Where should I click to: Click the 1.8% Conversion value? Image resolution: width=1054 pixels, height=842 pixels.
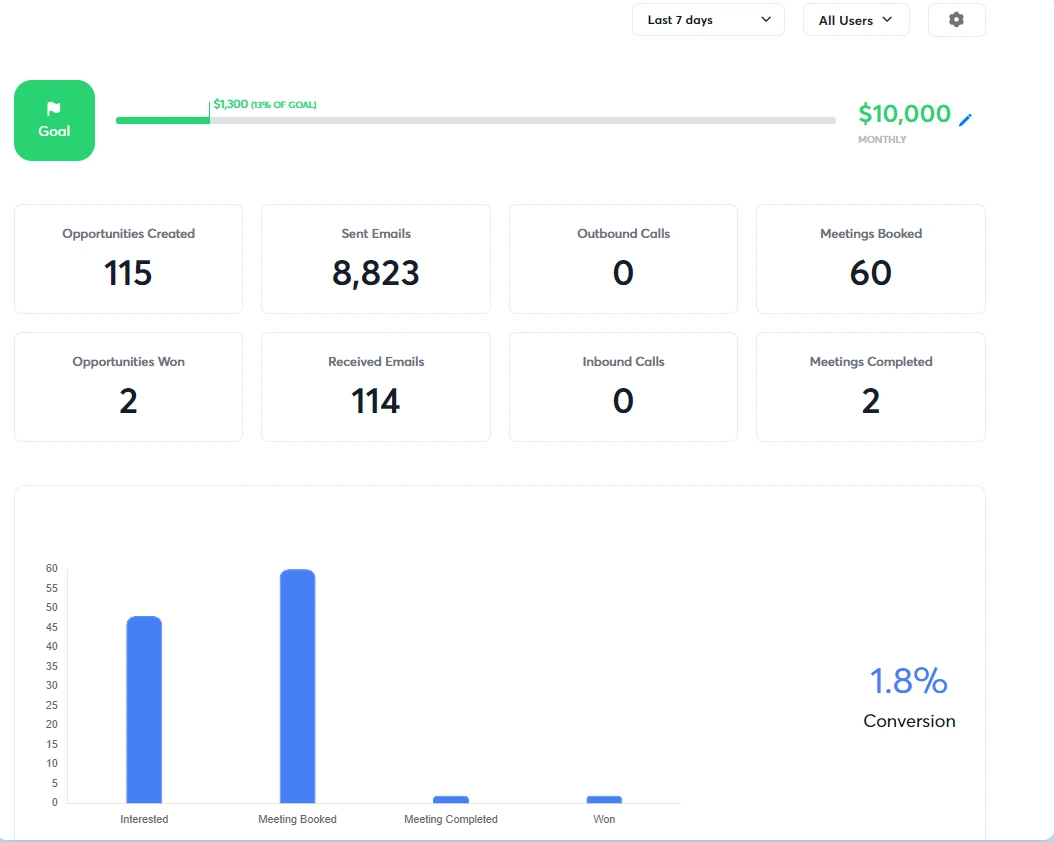909,681
